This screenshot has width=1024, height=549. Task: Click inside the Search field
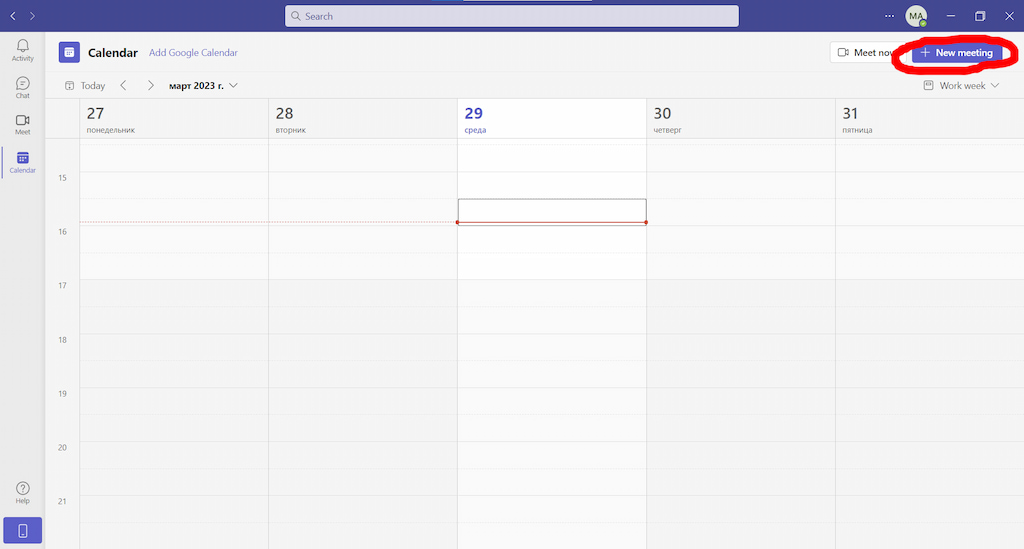click(x=512, y=16)
